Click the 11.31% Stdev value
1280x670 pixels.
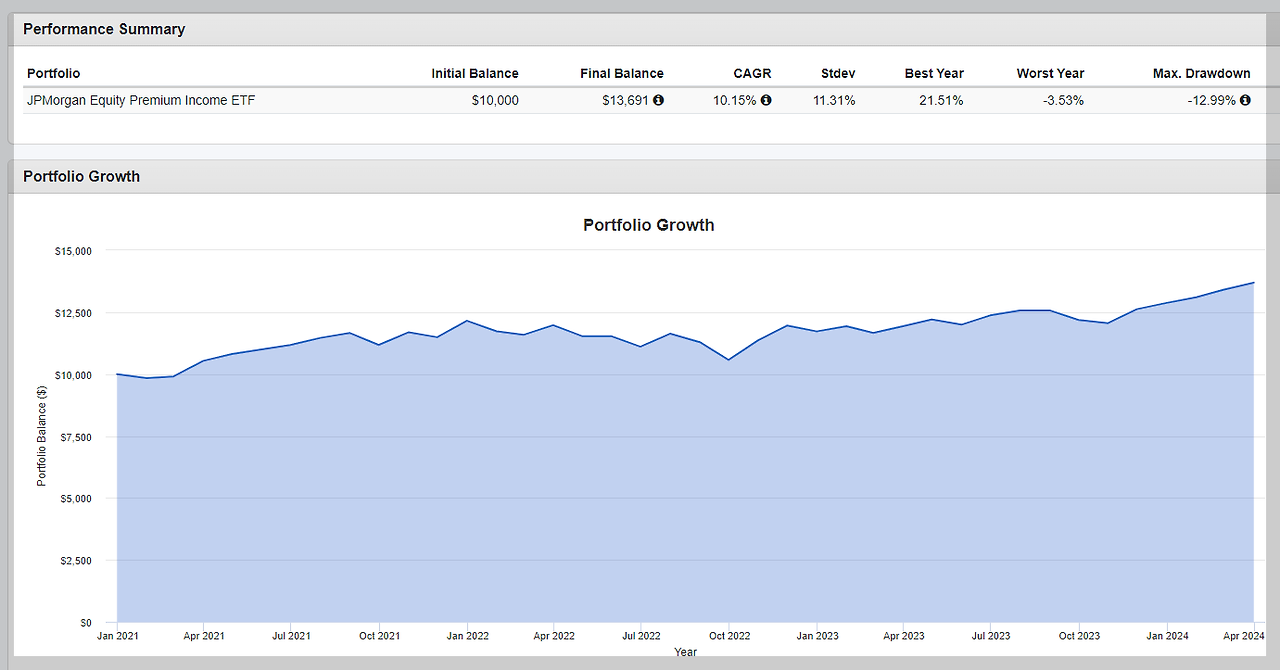coord(834,100)
